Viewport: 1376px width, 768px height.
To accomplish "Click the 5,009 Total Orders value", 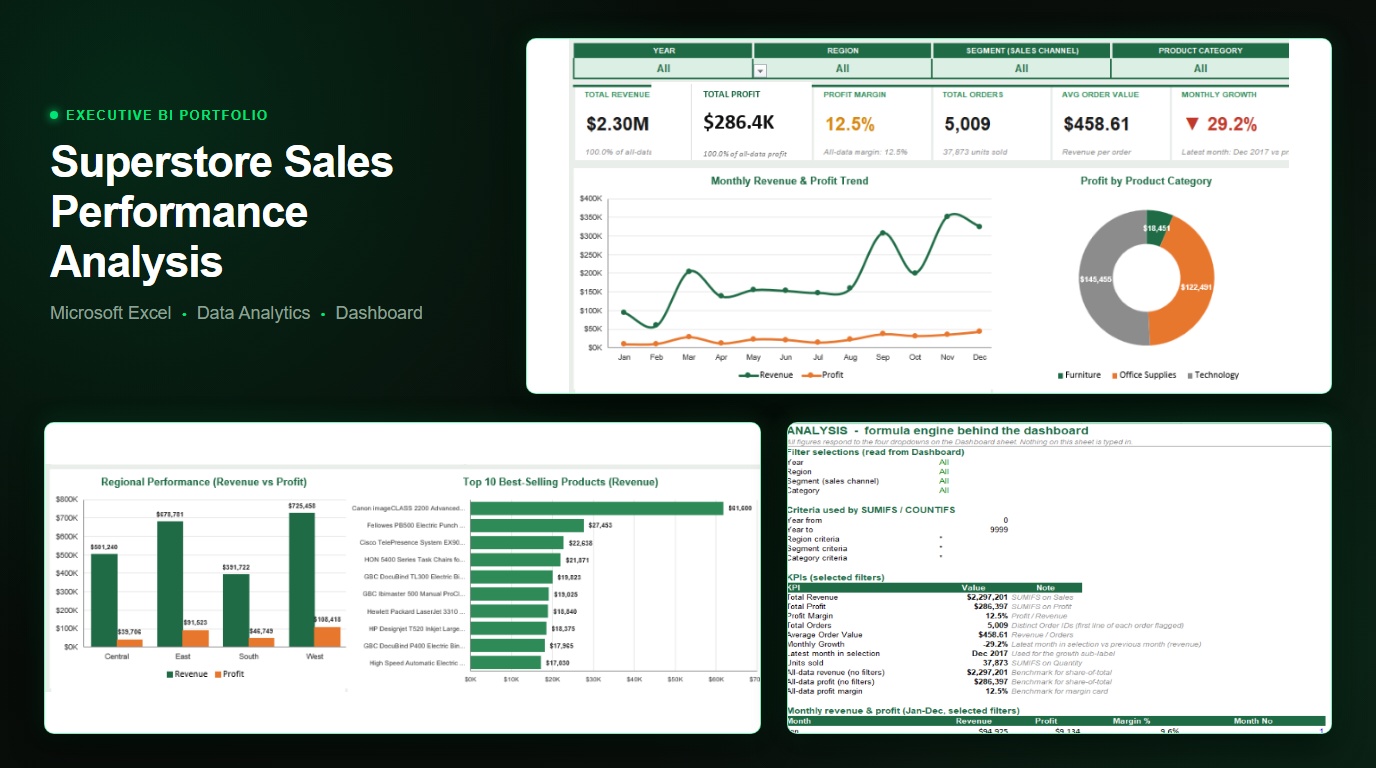I will (x=968, y=124).
